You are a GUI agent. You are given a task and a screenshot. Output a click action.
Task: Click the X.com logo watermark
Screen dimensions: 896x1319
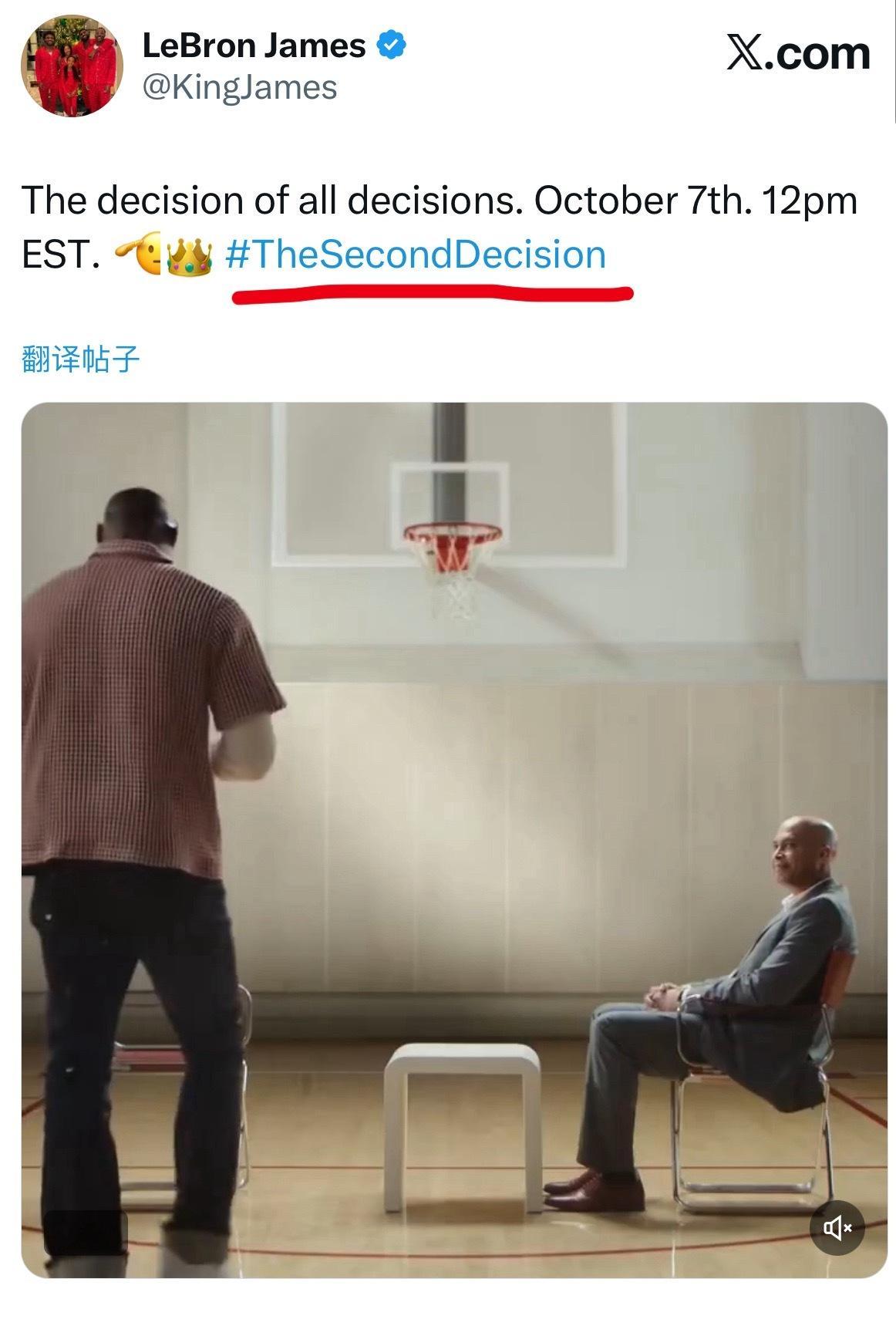point(798,53)
